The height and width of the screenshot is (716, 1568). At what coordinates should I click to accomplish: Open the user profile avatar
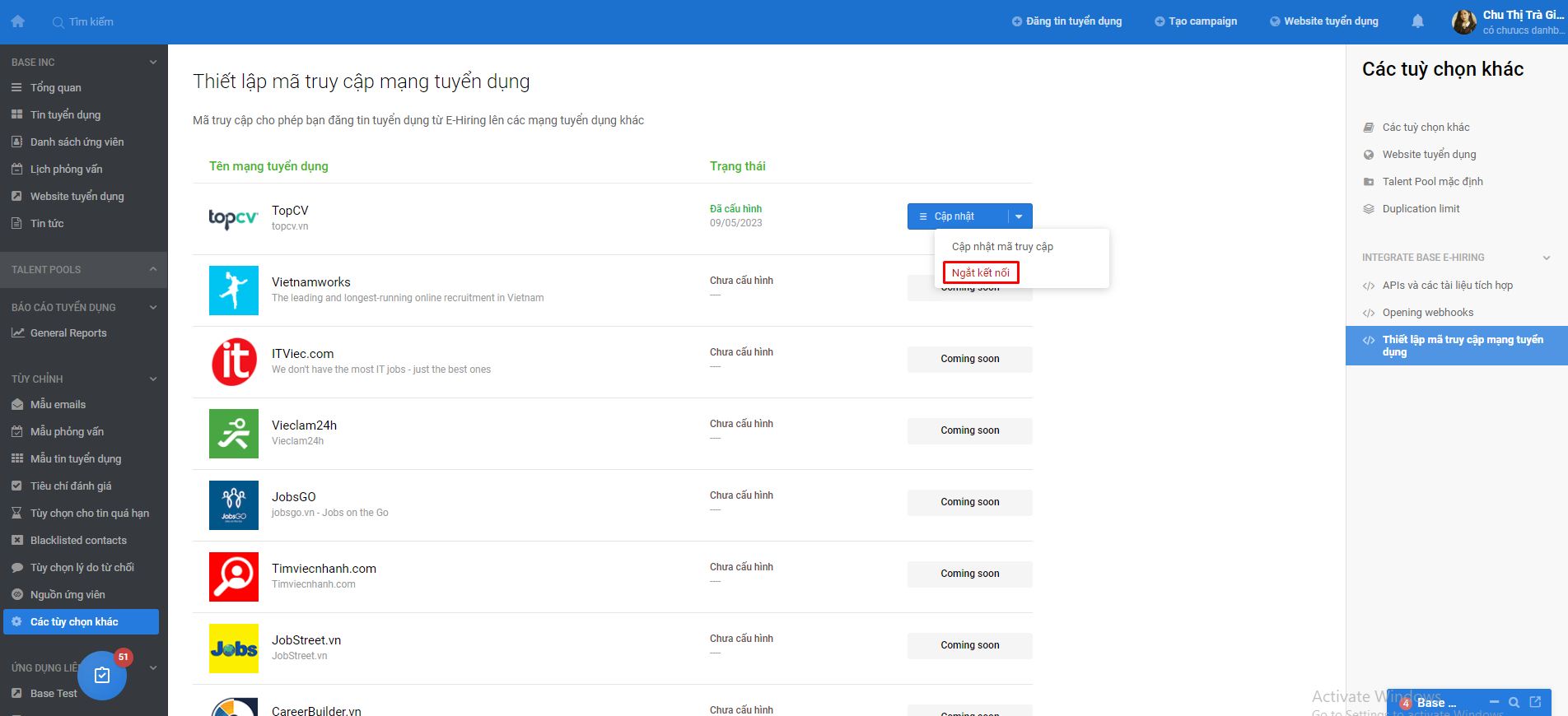click(1463, 22)
